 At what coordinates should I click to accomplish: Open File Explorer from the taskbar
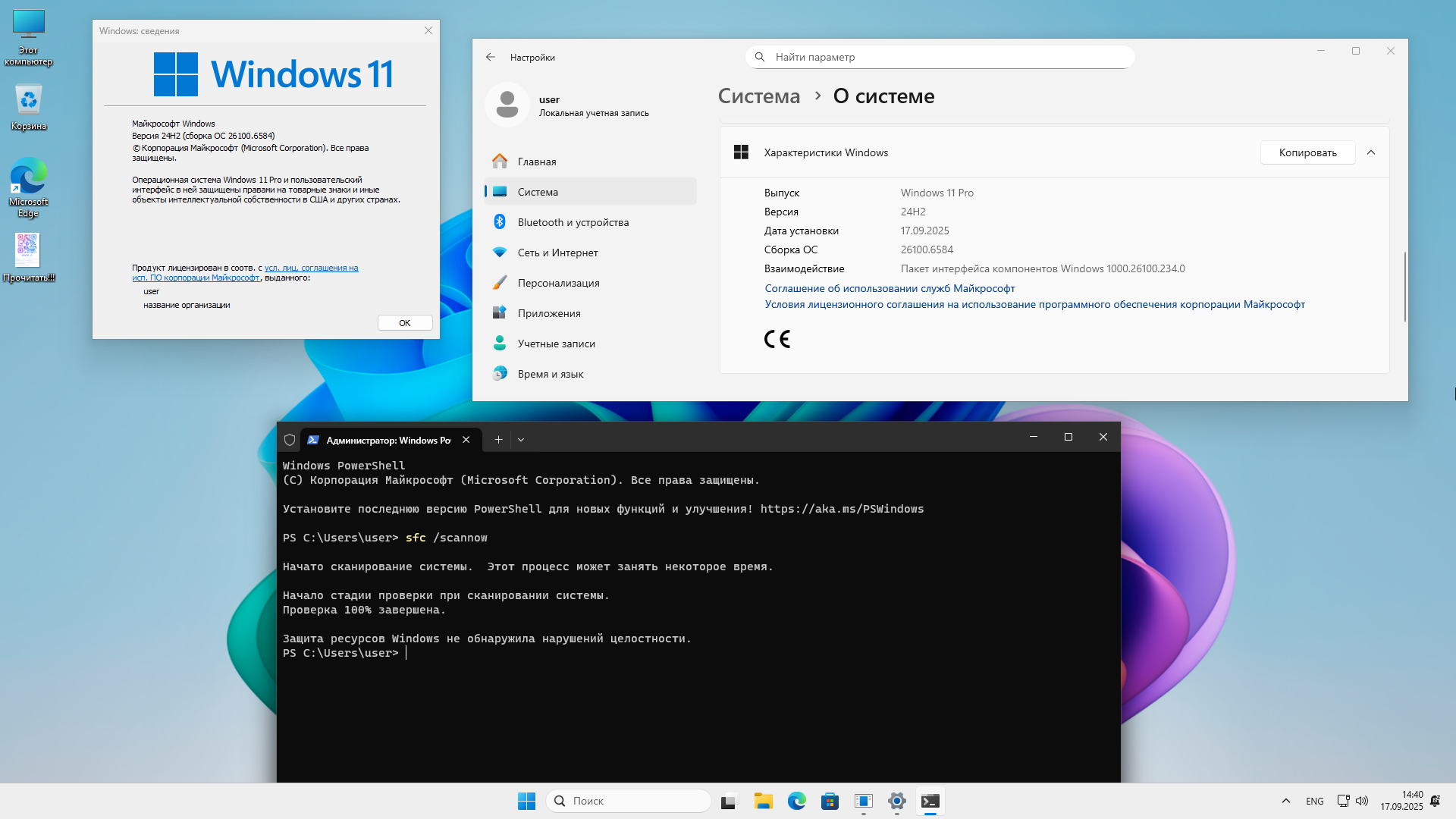coord(763,801)
